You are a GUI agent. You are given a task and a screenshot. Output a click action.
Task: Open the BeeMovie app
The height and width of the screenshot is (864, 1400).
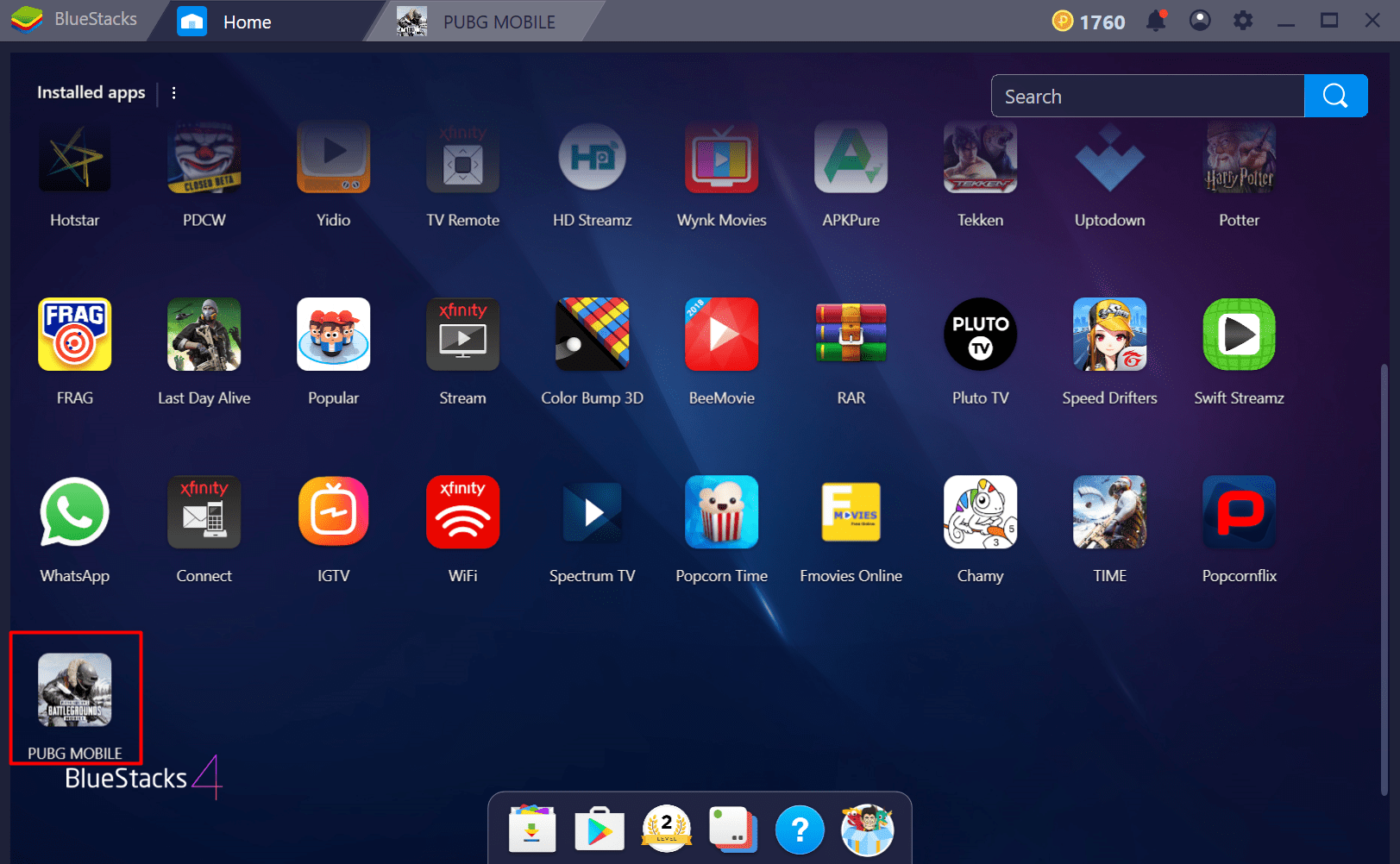pyautogui.click(x=722, y=335)
